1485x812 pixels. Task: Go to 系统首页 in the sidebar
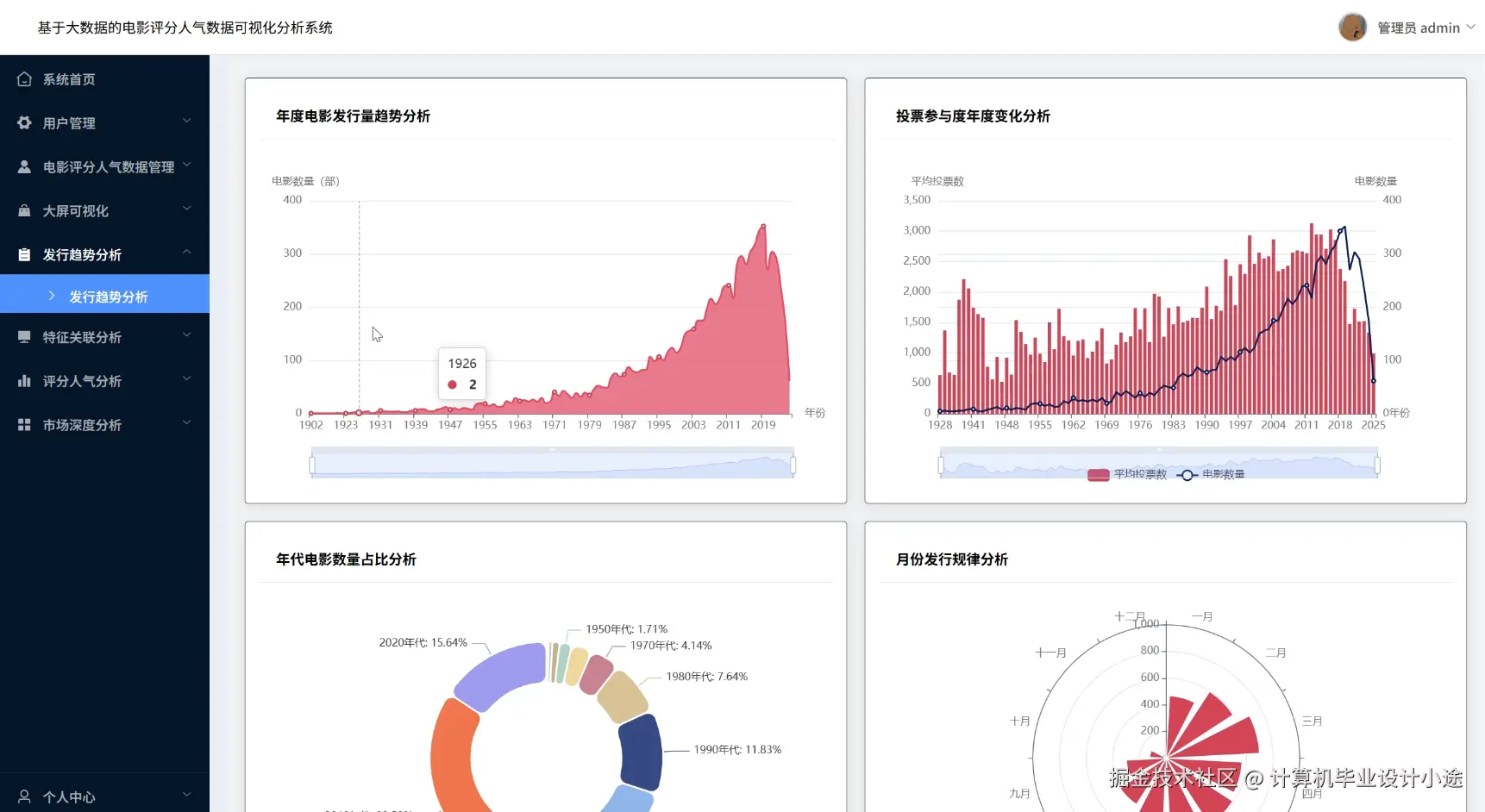pos(104,79)
